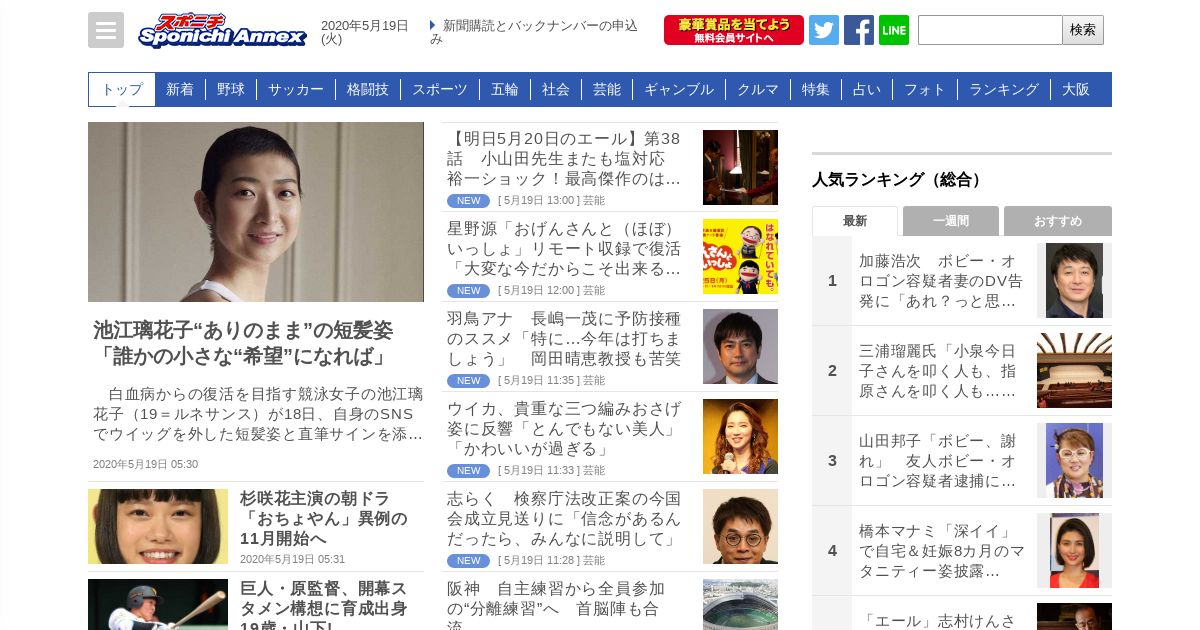The image size is (1200, 630).
Task: Open ranking 1 加藤浩次 ボビー・オロゴン article
Action: (942, 281)
